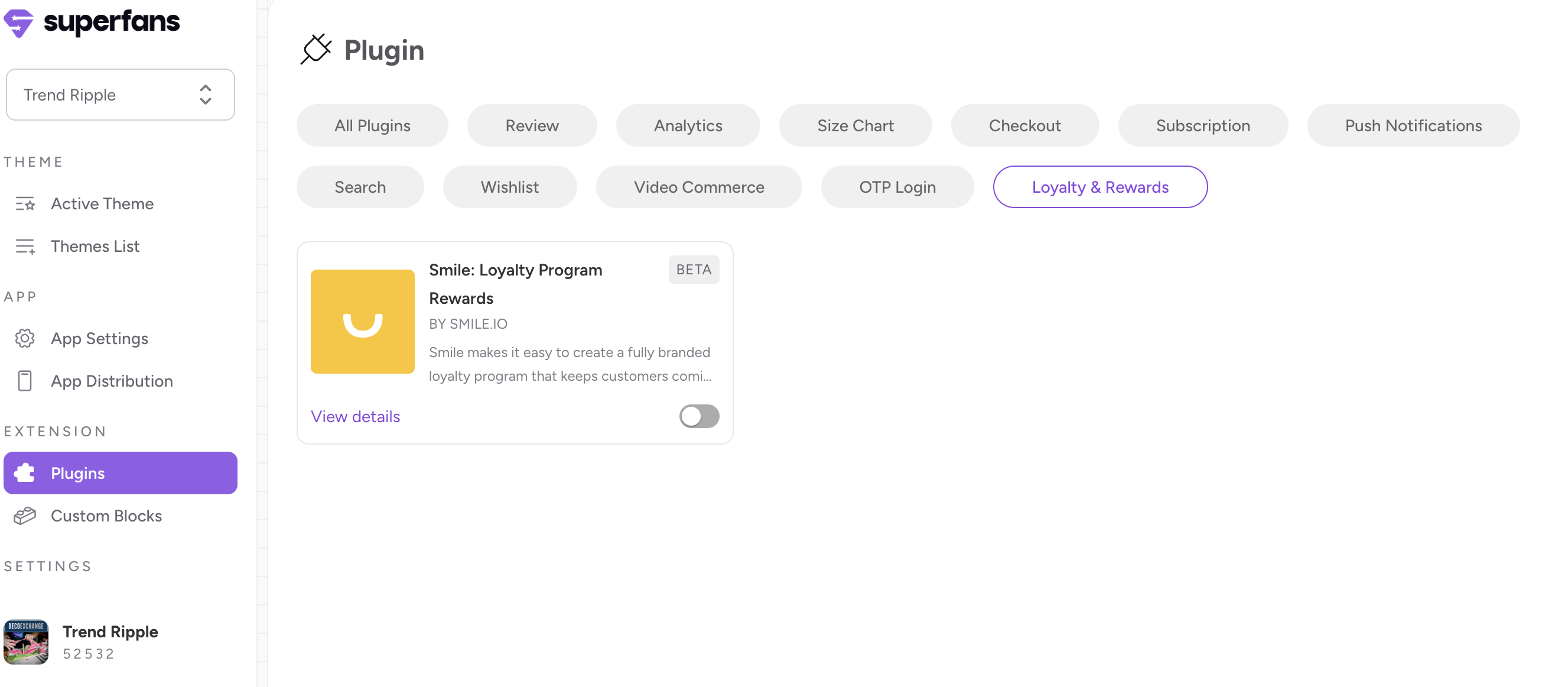Click the Smile yellow plugin logo

point(362,321)
